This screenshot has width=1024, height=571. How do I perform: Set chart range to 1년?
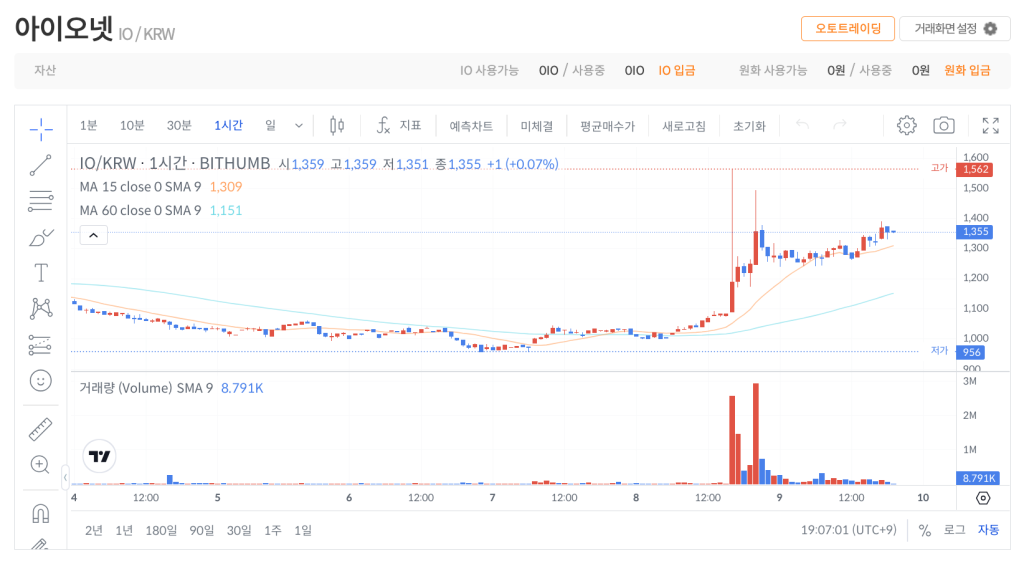point(124,530)
